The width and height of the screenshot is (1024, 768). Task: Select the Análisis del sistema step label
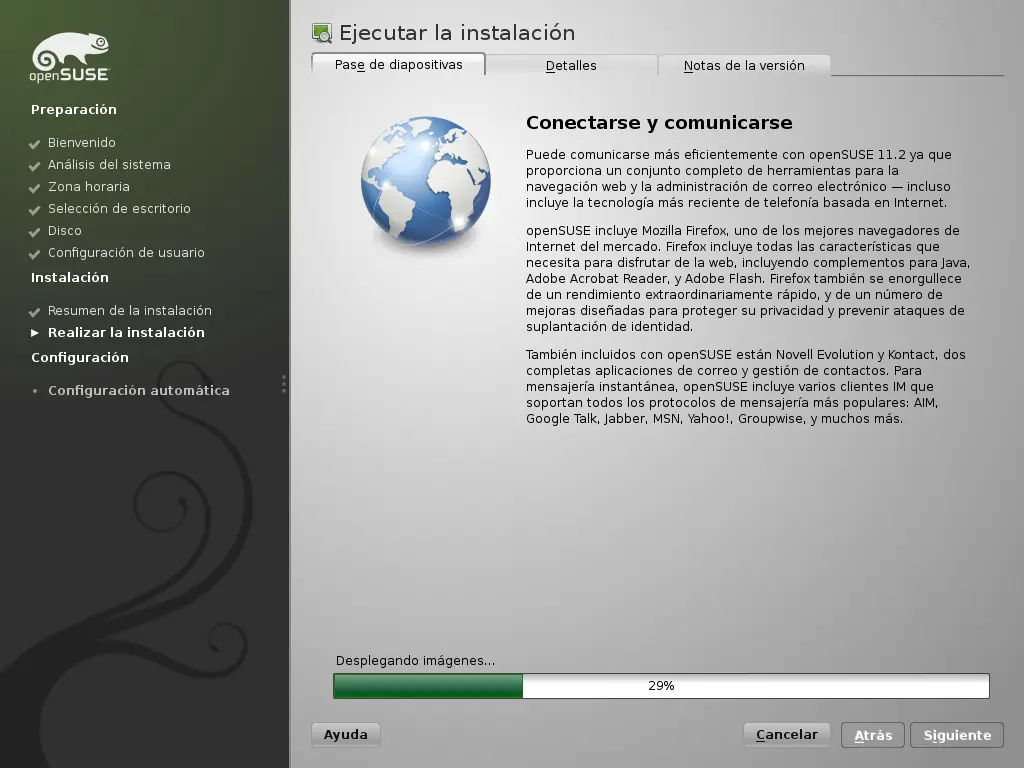pyautogui.click(x=109, y=165)
